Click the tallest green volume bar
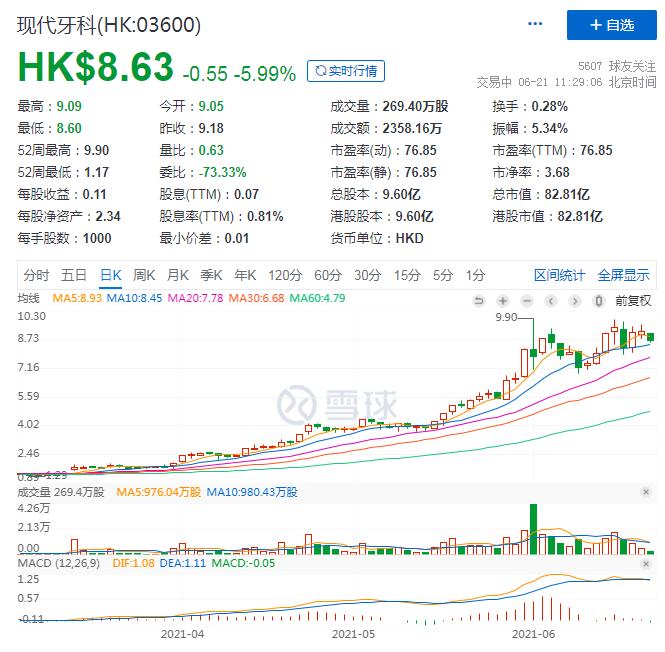 (533, 529)
